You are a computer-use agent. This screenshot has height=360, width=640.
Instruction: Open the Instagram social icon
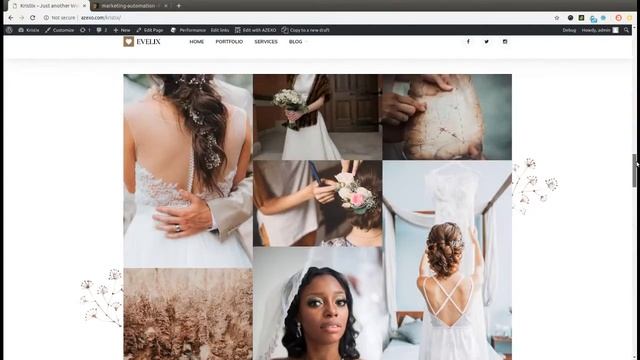505,42
